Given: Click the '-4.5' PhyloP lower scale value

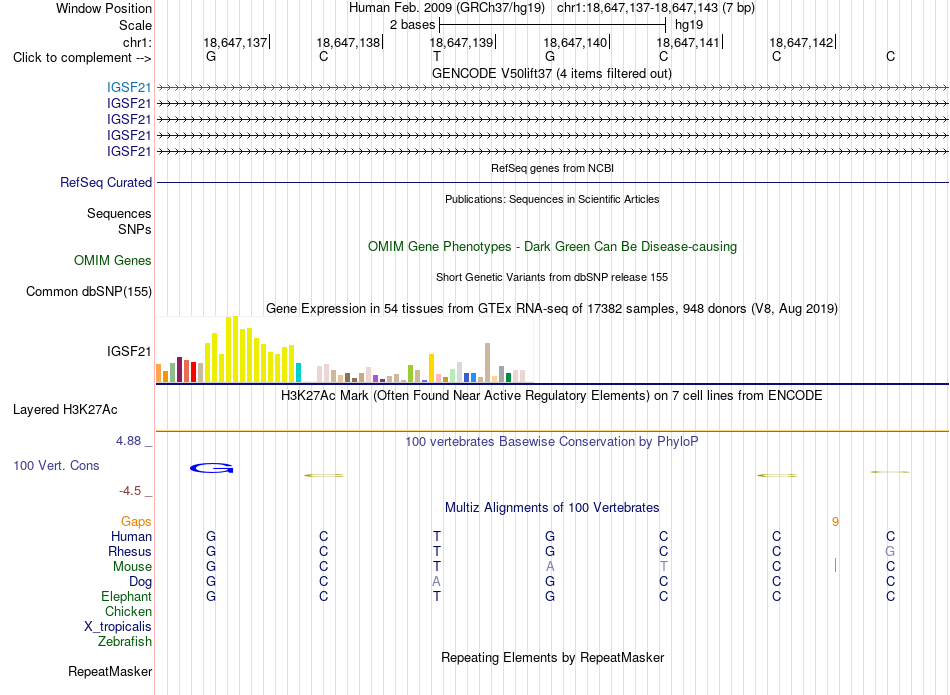Looking at the screenshot, I should 130,491.
